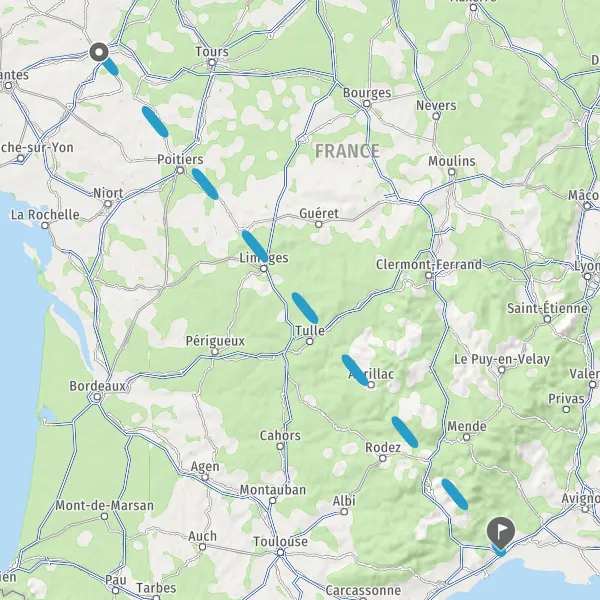Click the Montauban city label
The width and height of the screenshot is (600, 600).
(x=273, y=490)
